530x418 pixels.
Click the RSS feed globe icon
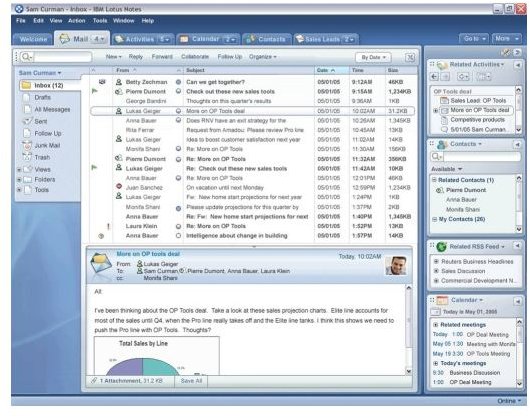pos(441,247)
